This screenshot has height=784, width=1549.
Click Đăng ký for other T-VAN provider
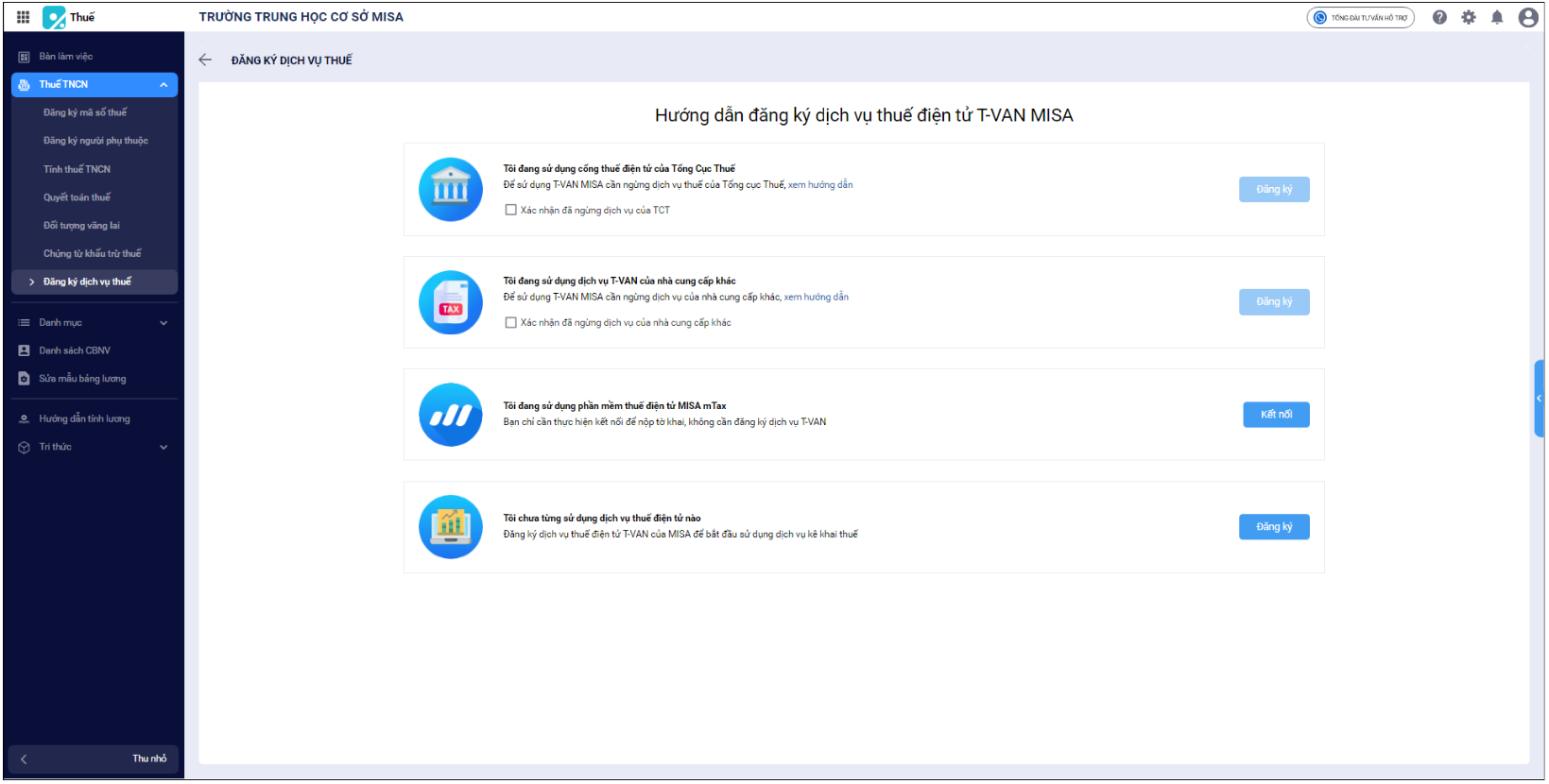[x=1274, y=301]
